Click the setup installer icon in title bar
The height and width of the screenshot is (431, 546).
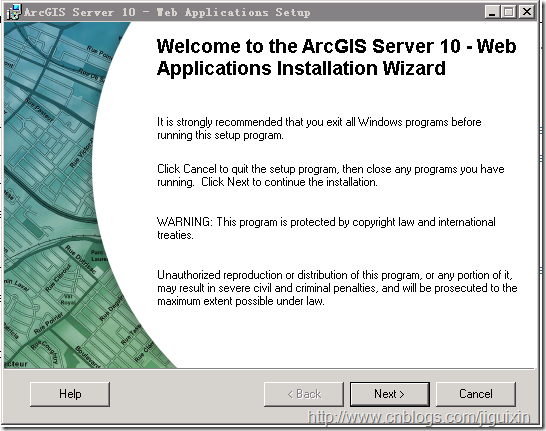point(14,12)
